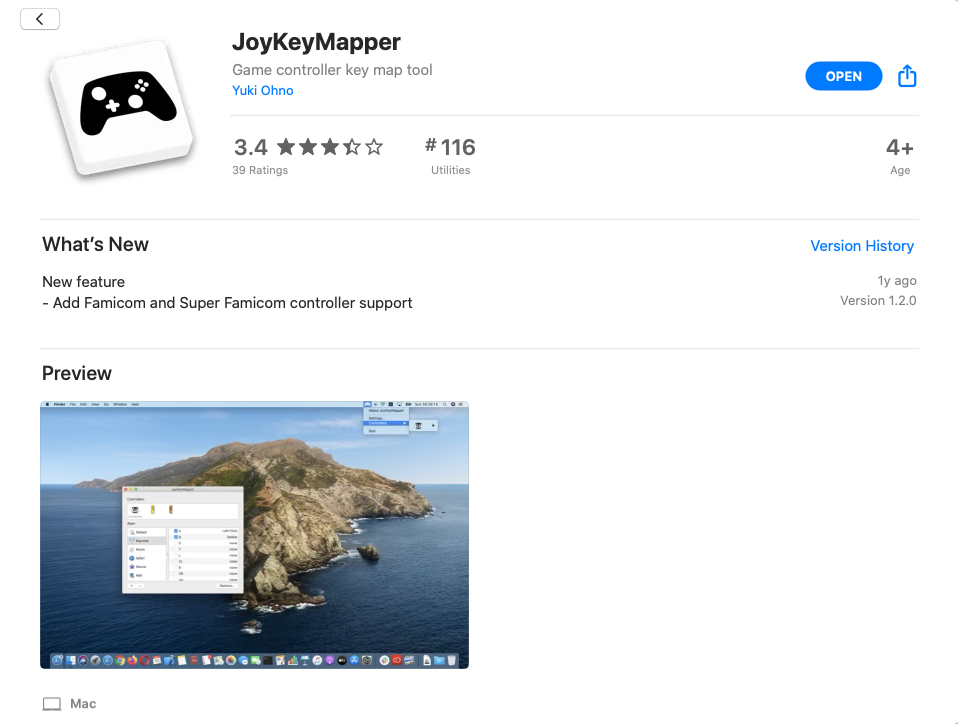The image size is (958, 724).
Task: Select the #116 Utilities ranking
Action: 450,155
